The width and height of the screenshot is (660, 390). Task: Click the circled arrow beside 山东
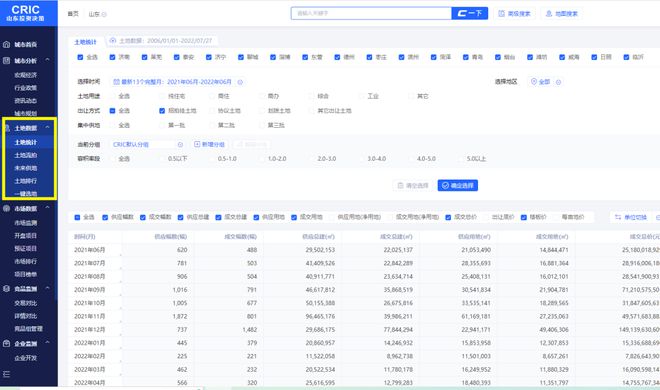coord(104,14)
